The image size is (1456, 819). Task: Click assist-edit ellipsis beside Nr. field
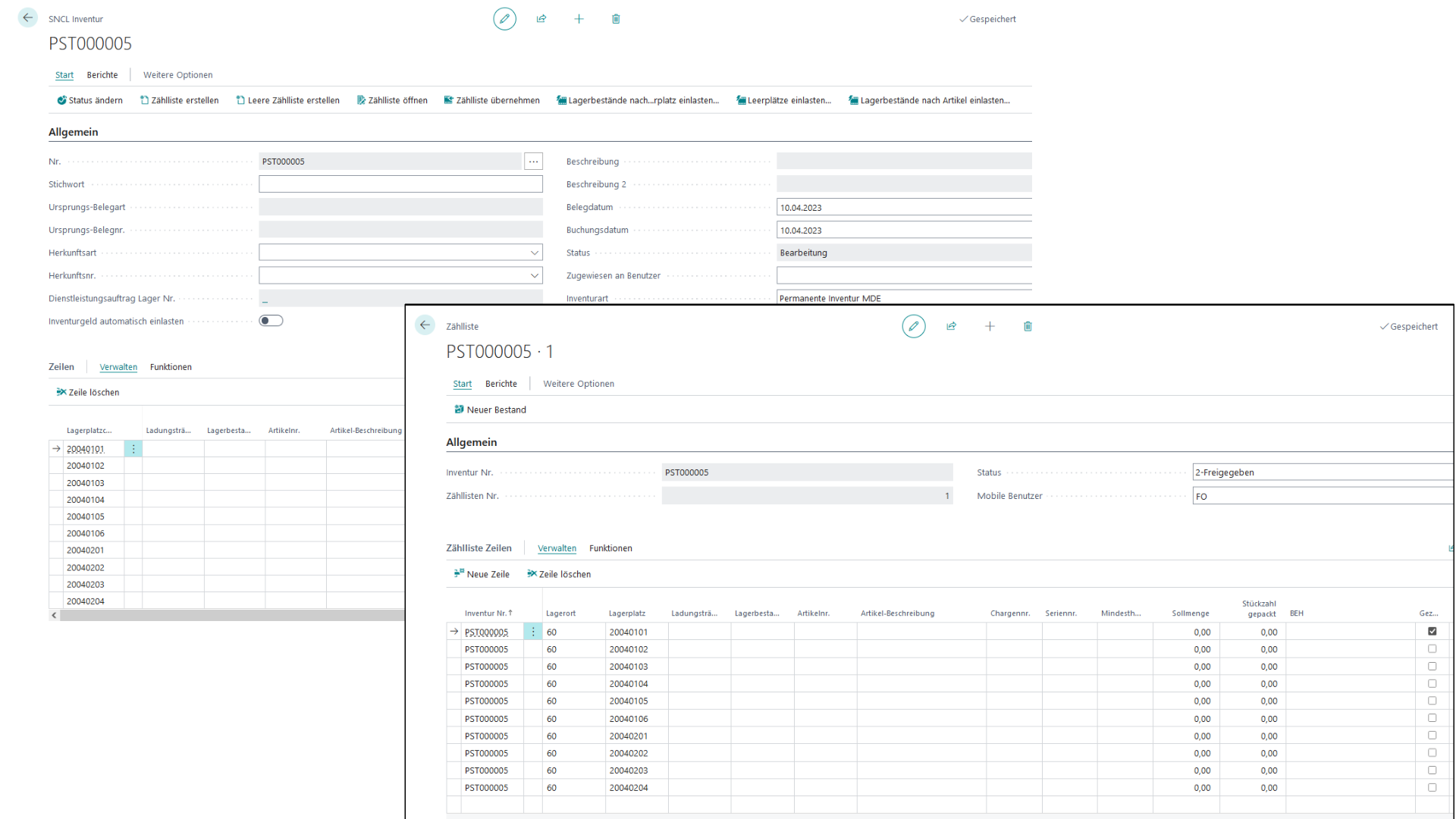coord(534,162)
